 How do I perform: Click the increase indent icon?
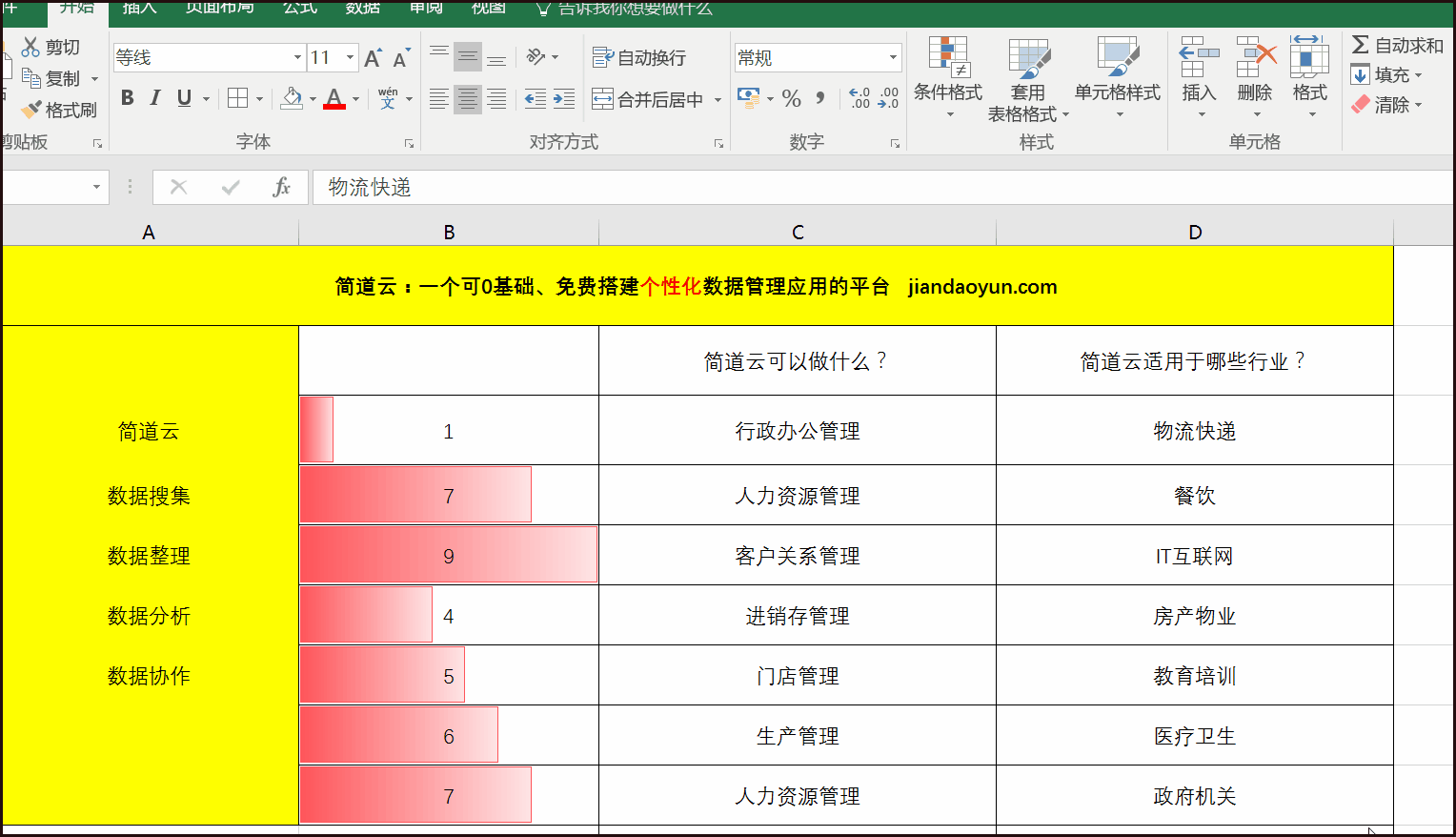(564, 98)
